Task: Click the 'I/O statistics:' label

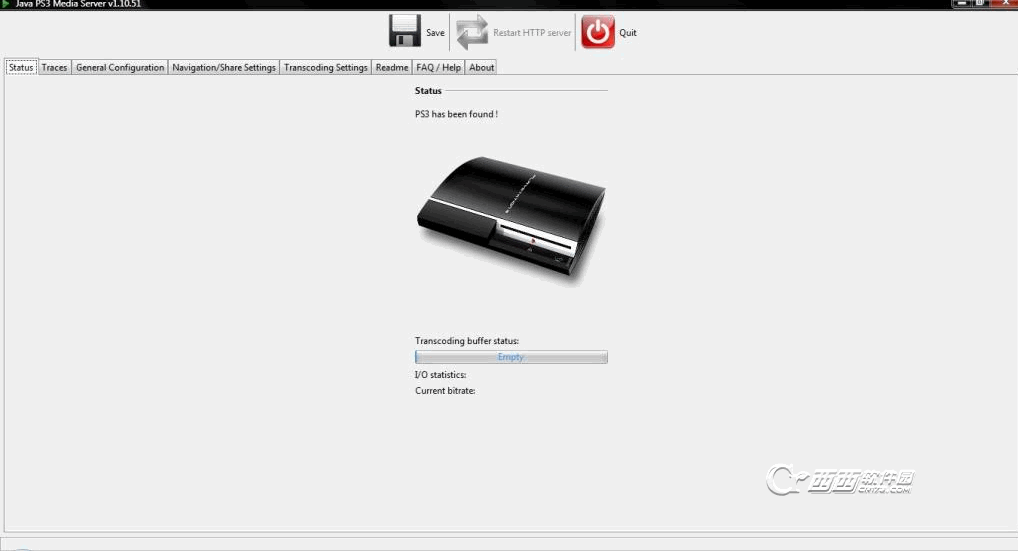Action: (440, 374)
